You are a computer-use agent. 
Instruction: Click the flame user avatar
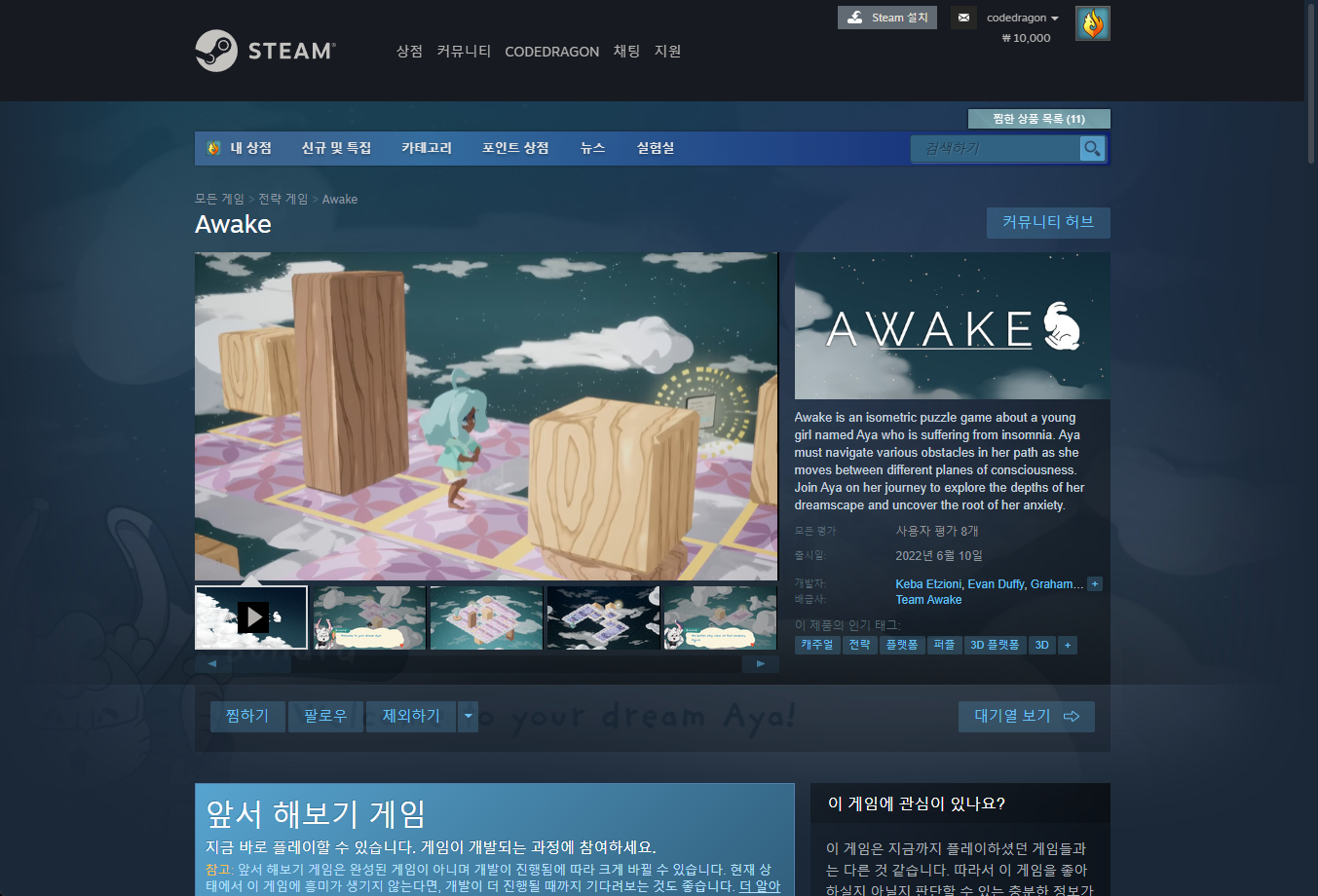point(1093,23)
